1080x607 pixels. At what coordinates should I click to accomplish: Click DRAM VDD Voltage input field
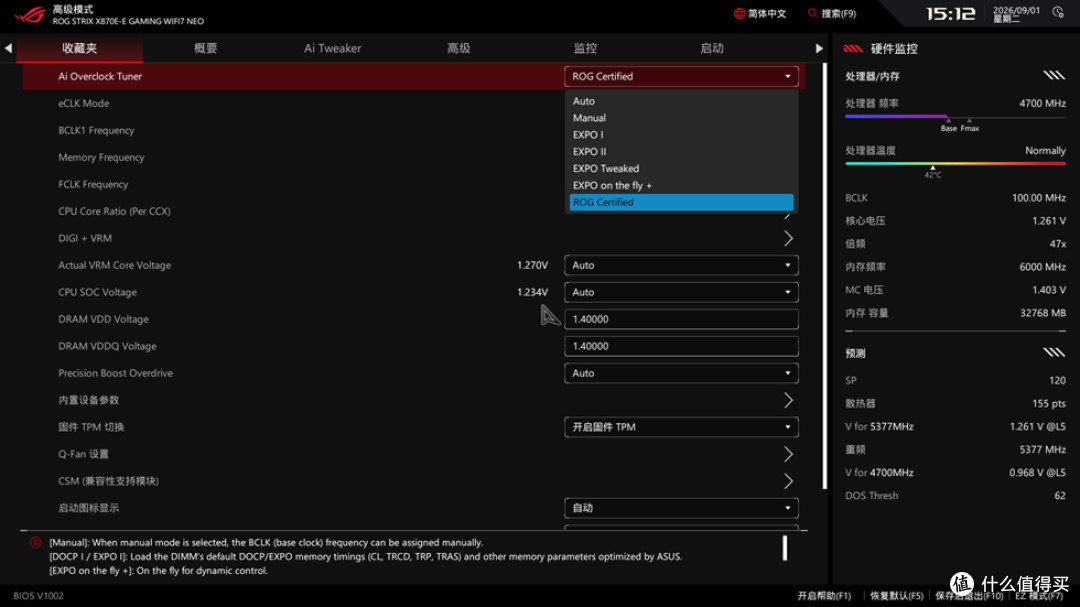coord(681,319)
